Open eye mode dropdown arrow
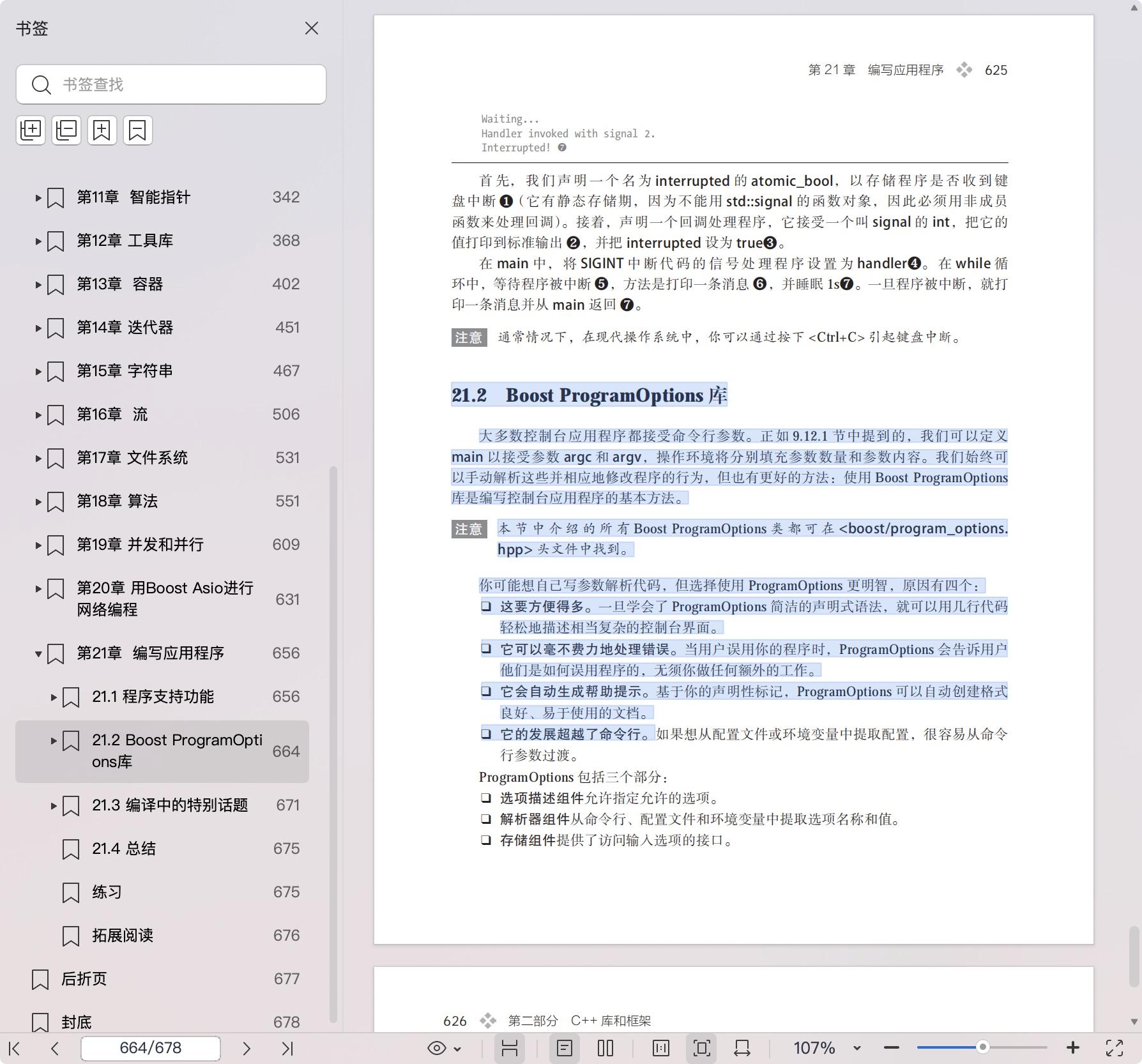 [457, 1049]
